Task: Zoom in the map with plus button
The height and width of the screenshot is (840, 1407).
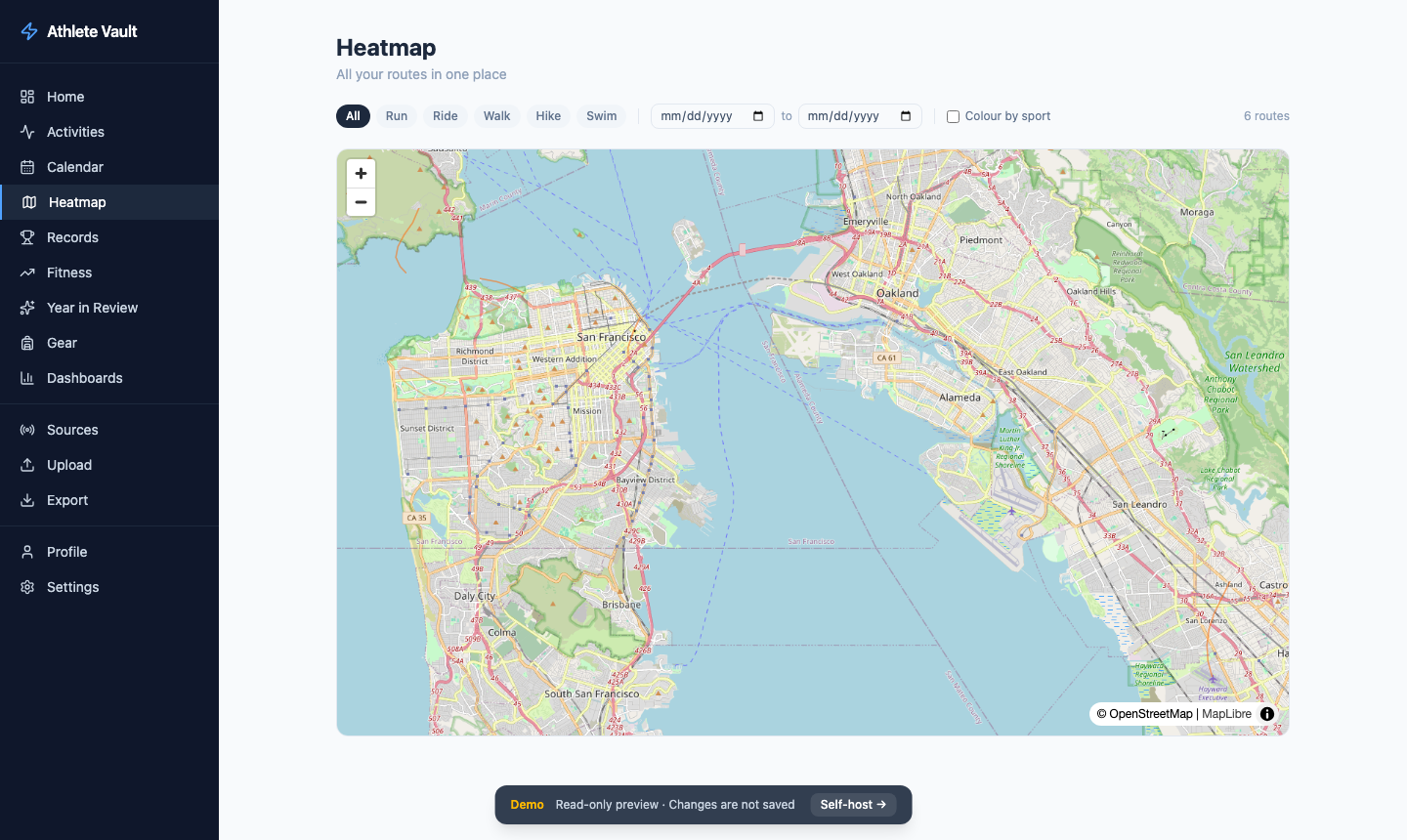Action: pos(361,173)
